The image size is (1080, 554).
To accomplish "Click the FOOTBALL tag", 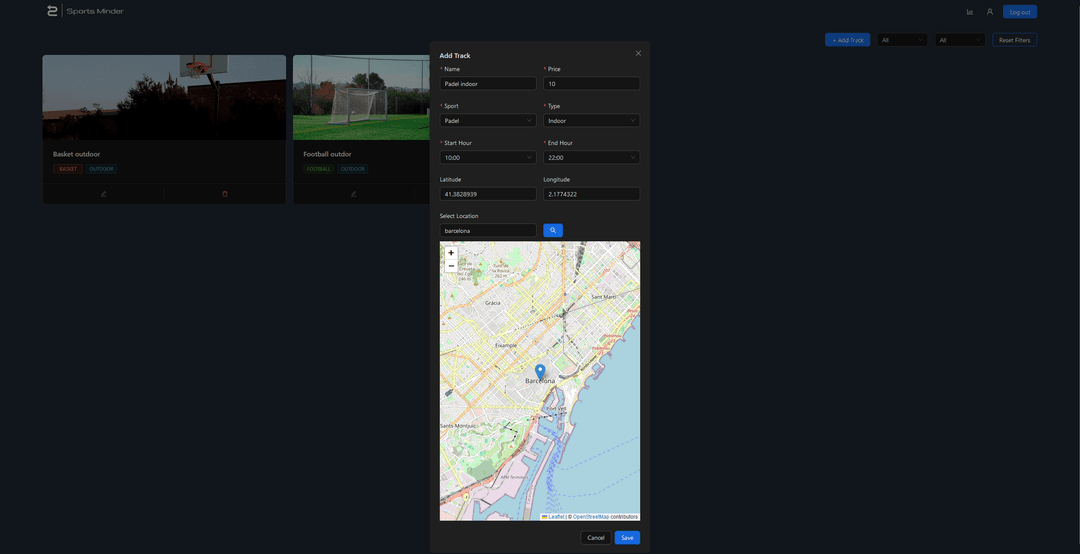I will 318,169.
